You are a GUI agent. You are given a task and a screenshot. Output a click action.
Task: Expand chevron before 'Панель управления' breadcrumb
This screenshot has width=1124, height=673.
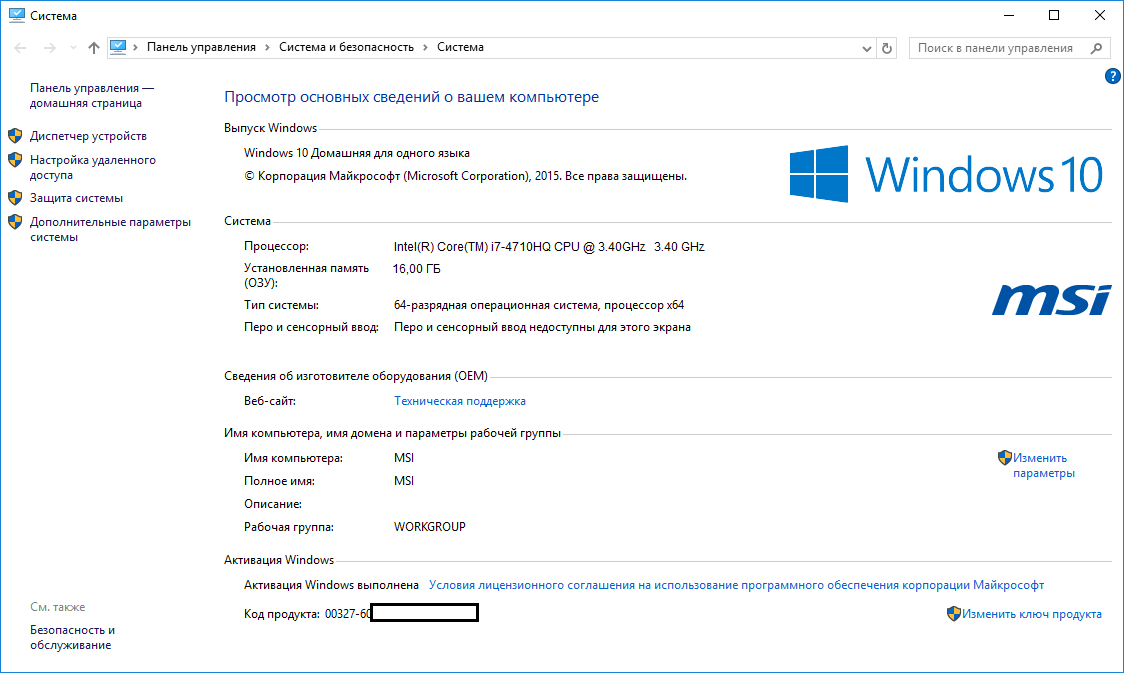pyautogui.click(x=135, y=47)
